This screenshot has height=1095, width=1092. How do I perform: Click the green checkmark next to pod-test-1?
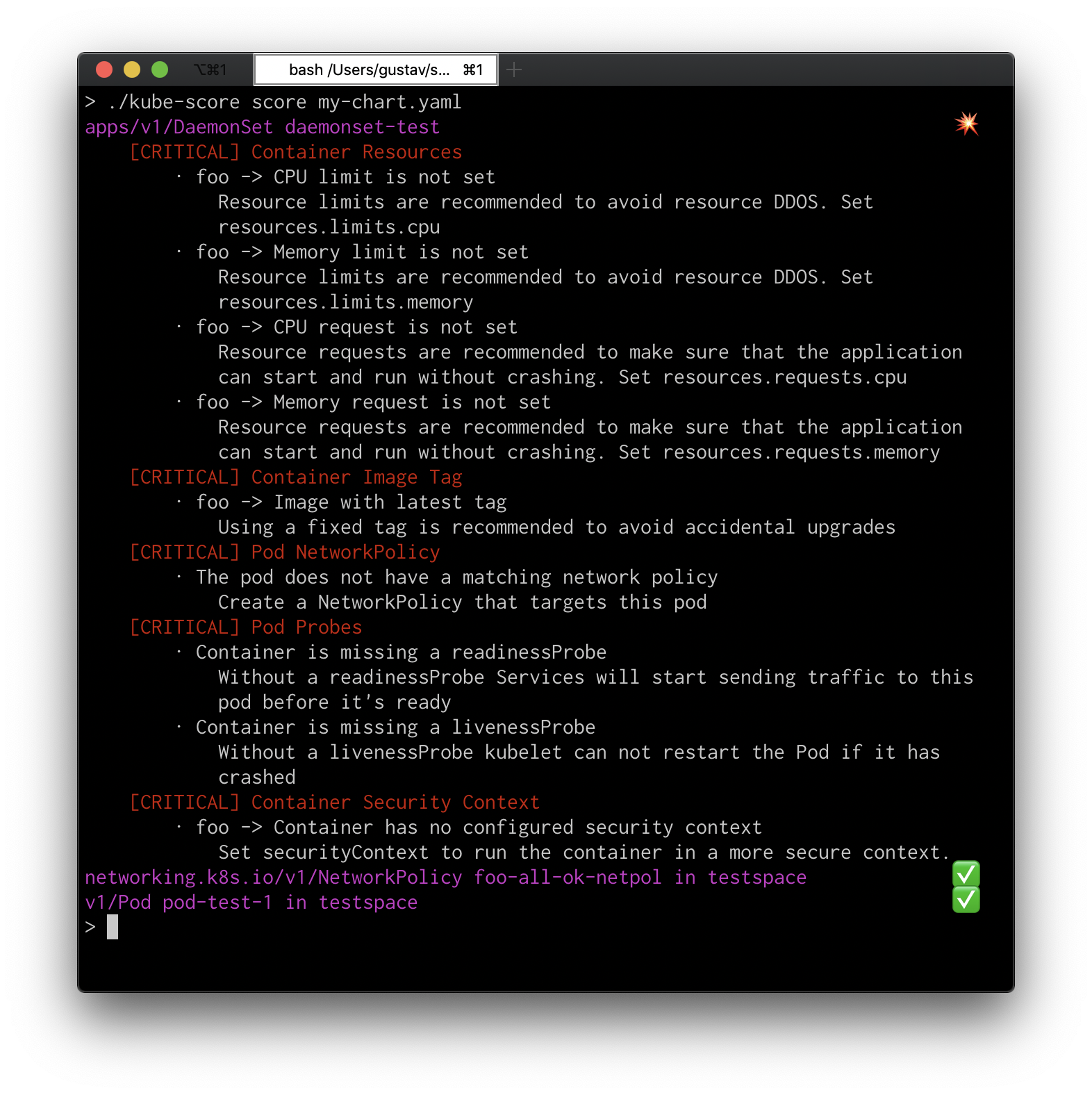pos(966,900)
